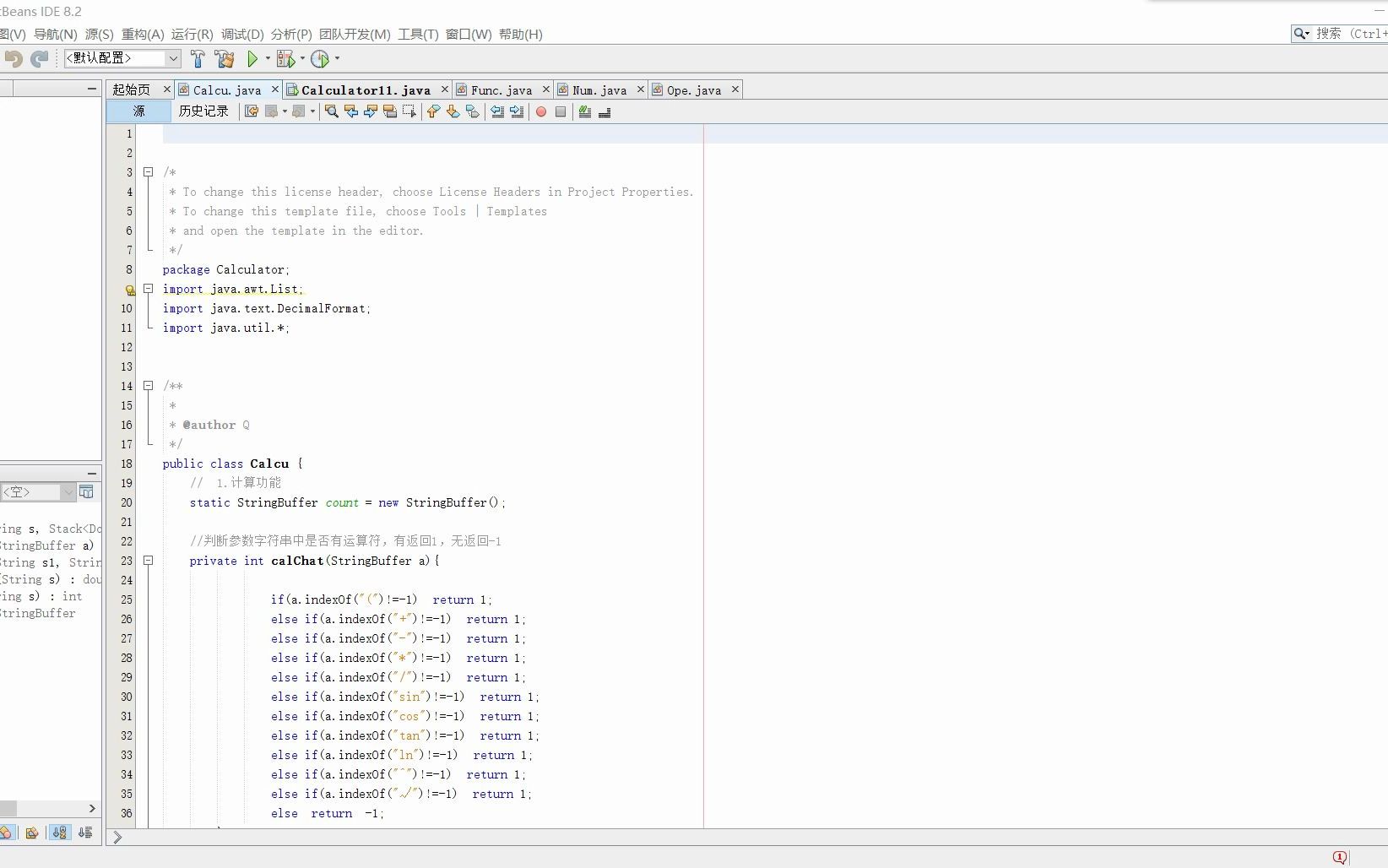
Task: Toggle navigator sort by name icon
Action: 59,833
